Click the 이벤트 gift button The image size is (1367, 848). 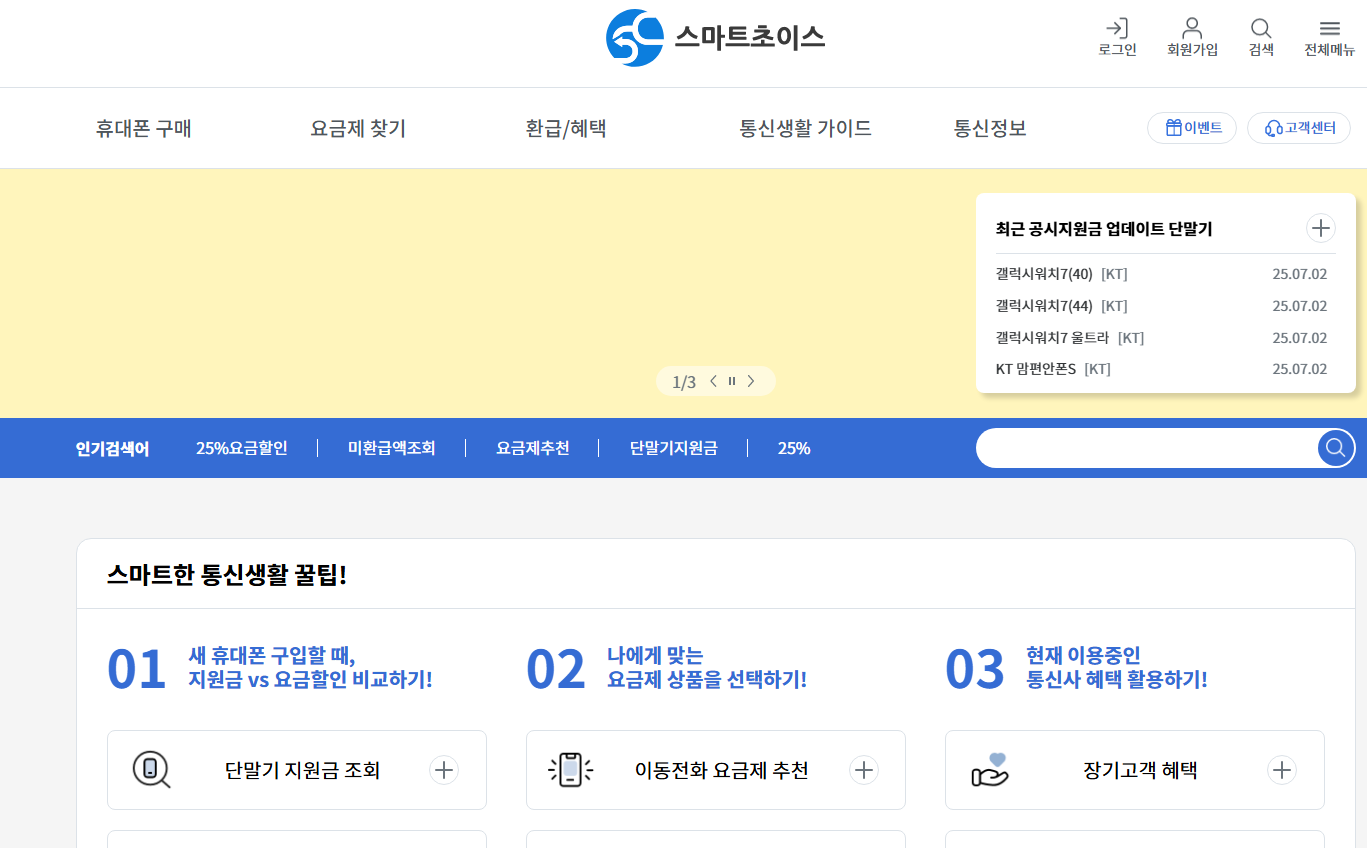[x=1192, y=128]
